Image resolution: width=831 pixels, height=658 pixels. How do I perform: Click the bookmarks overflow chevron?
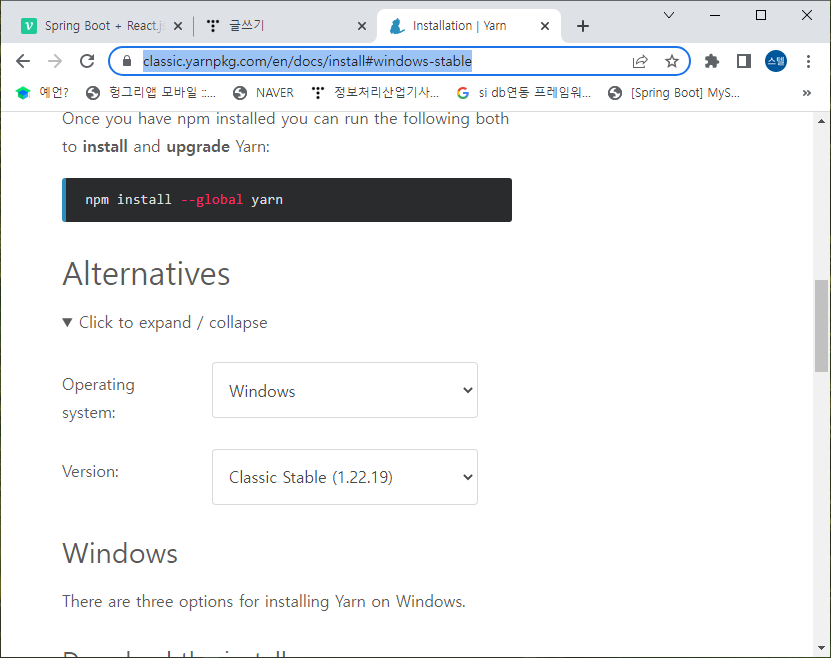pyautogui.click(x=806, y=92)
